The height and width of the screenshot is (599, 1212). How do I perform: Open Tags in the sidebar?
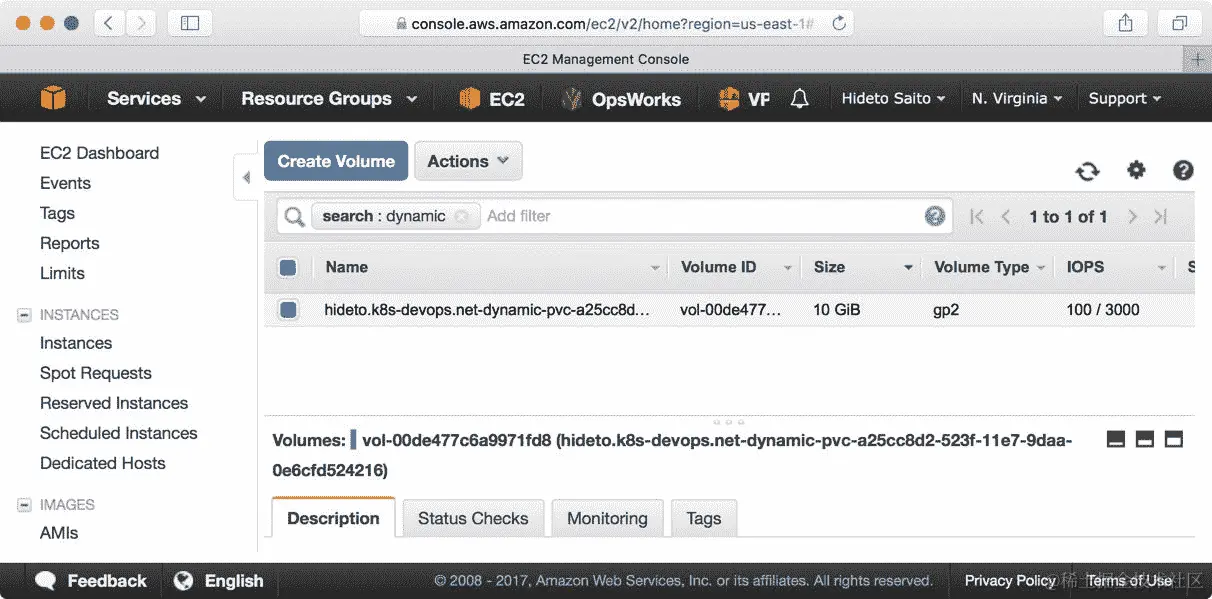(57, 213)
